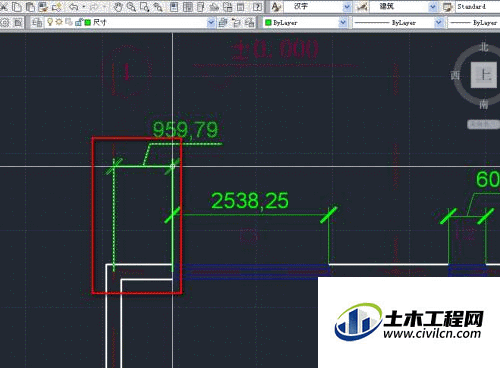
Task: Click the axis bubble numbered 1
Action: point(127,72)
